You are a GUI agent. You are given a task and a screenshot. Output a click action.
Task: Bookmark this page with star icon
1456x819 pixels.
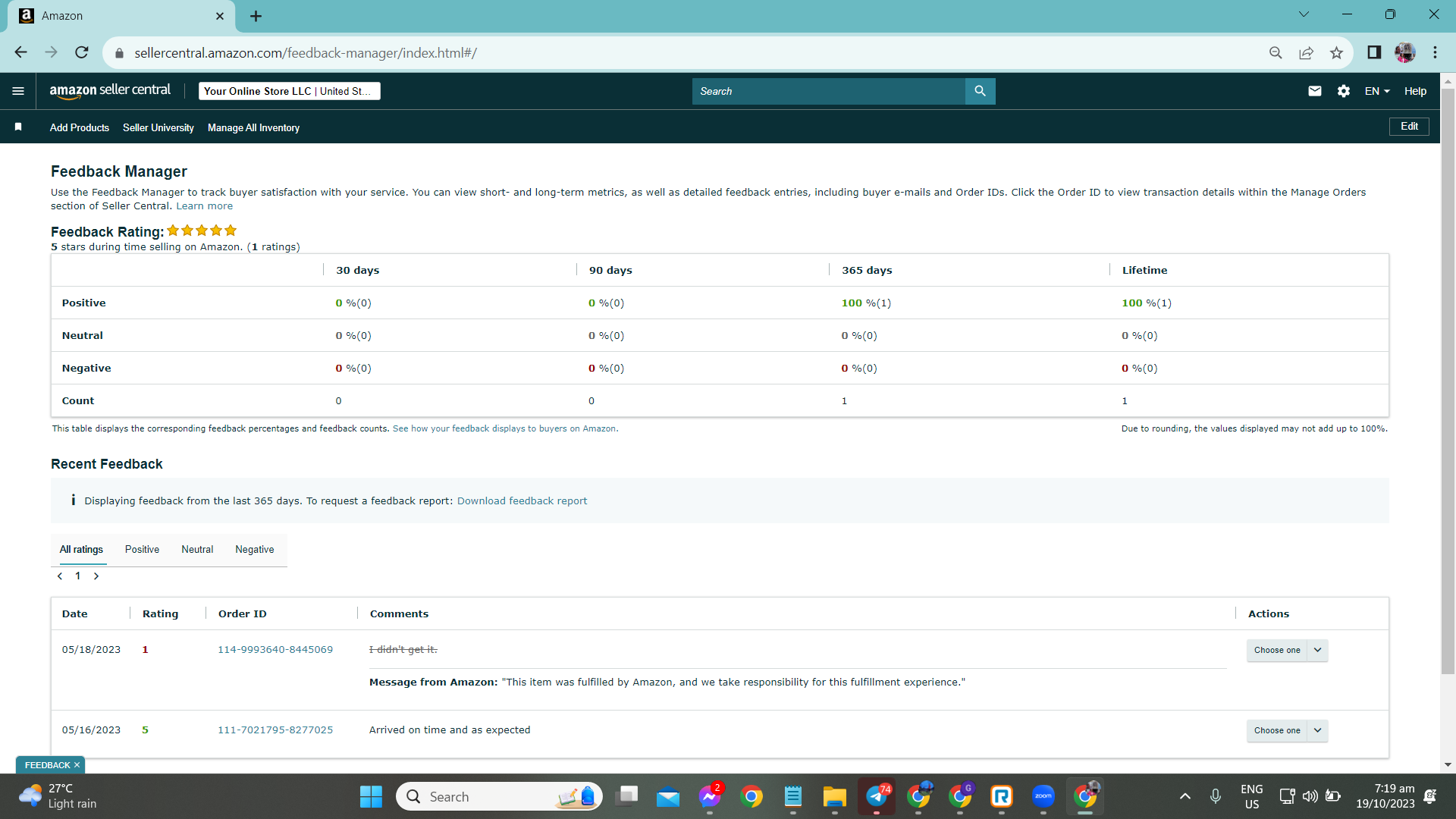coord(1336,52)
